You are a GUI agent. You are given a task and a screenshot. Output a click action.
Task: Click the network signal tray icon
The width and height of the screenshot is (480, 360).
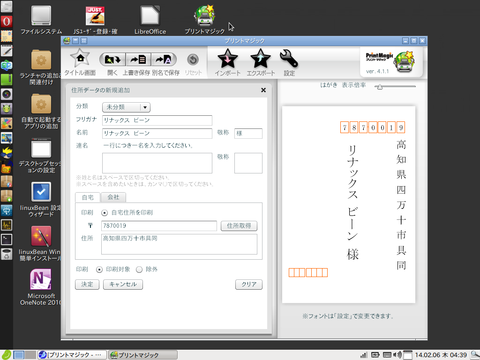click(x=364, y=355)
